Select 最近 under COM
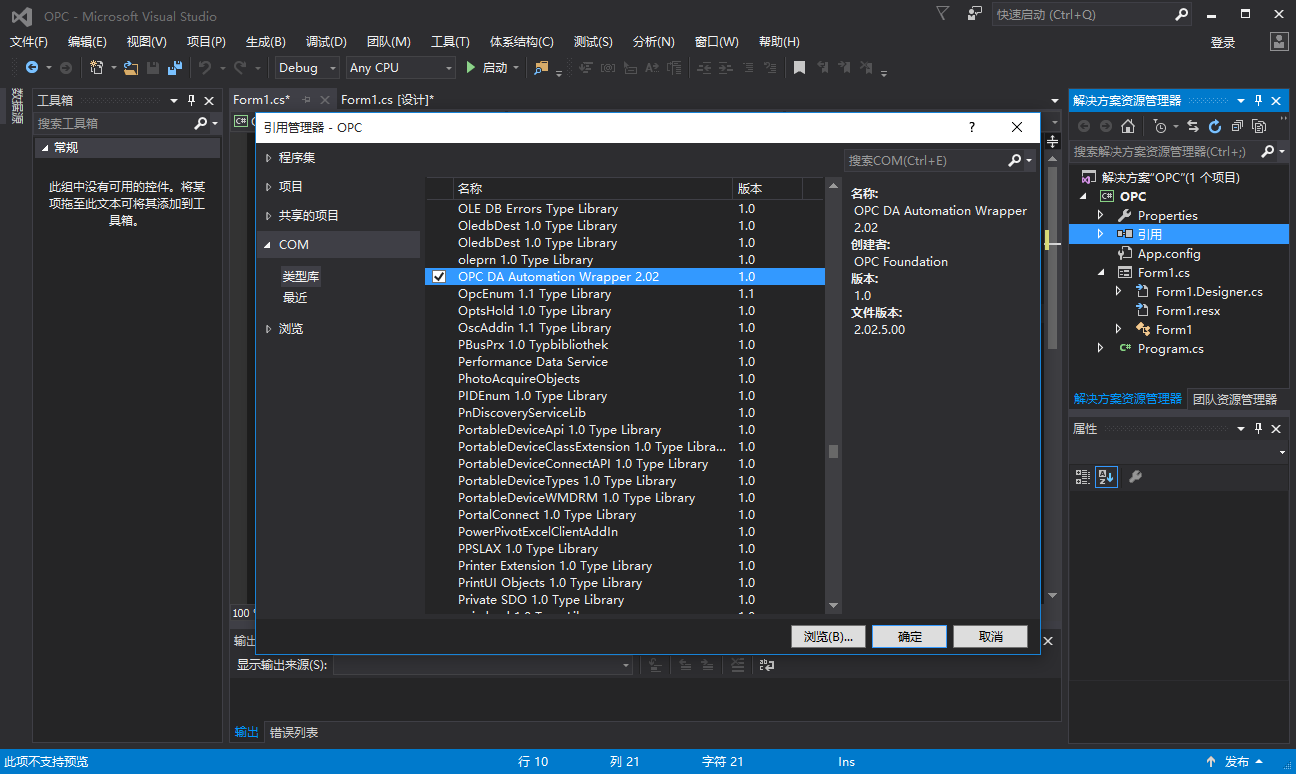1296x774 pixels. tap(295, 298)
